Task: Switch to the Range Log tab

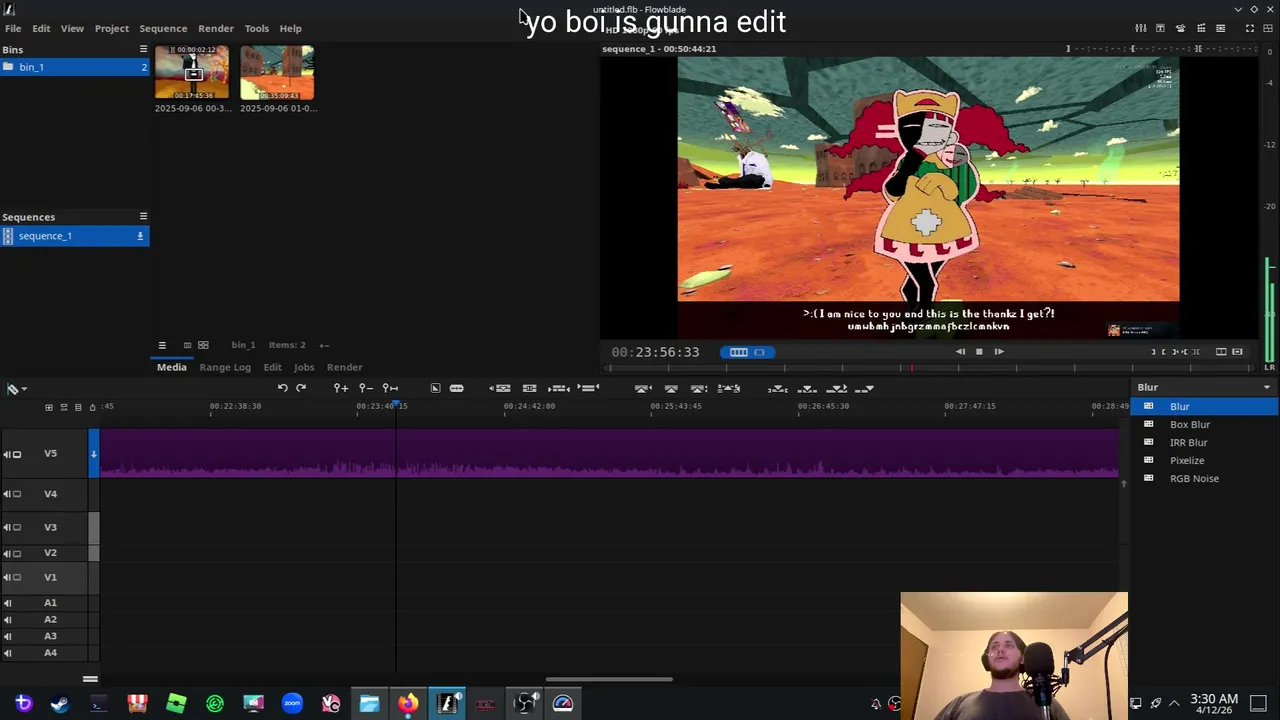Action: click(225, 367)
